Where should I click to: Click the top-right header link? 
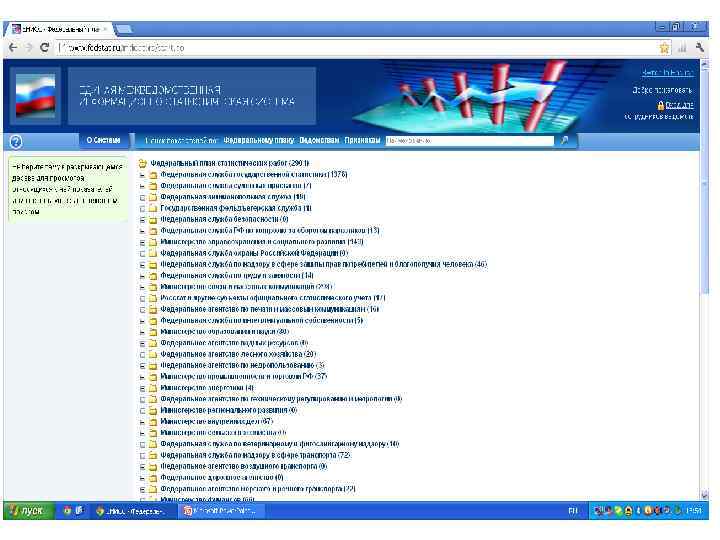tap(668, 73)
